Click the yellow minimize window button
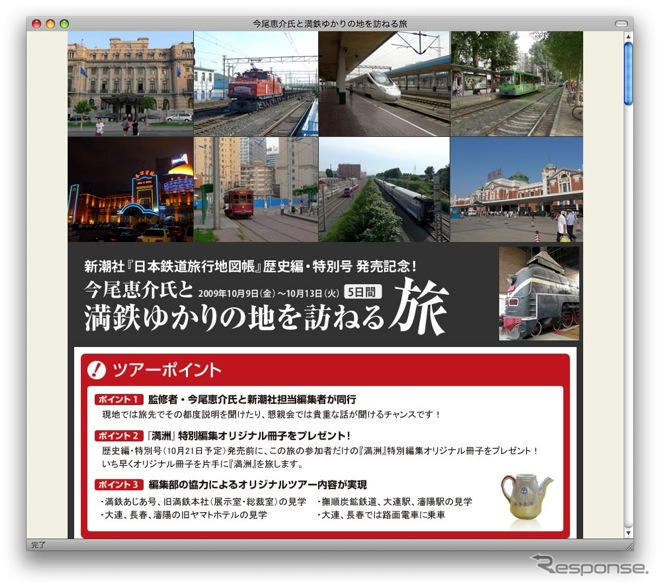 (51, 24)
